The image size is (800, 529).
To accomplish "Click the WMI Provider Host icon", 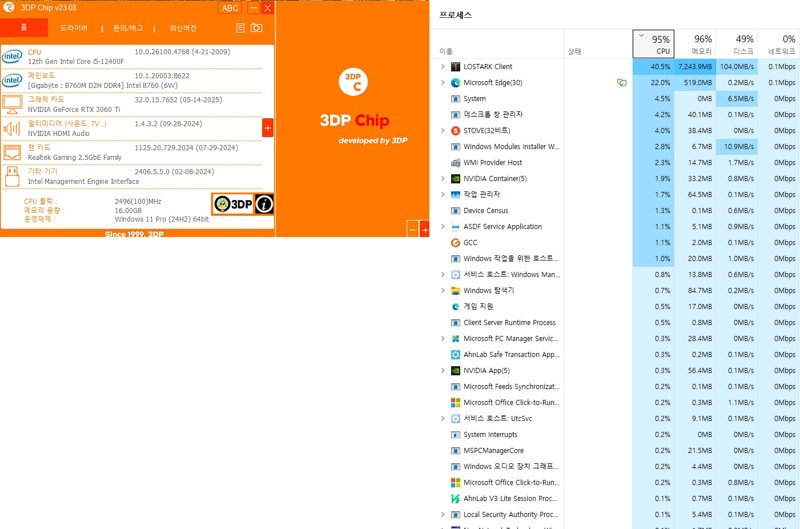I will tap(456, 163).
